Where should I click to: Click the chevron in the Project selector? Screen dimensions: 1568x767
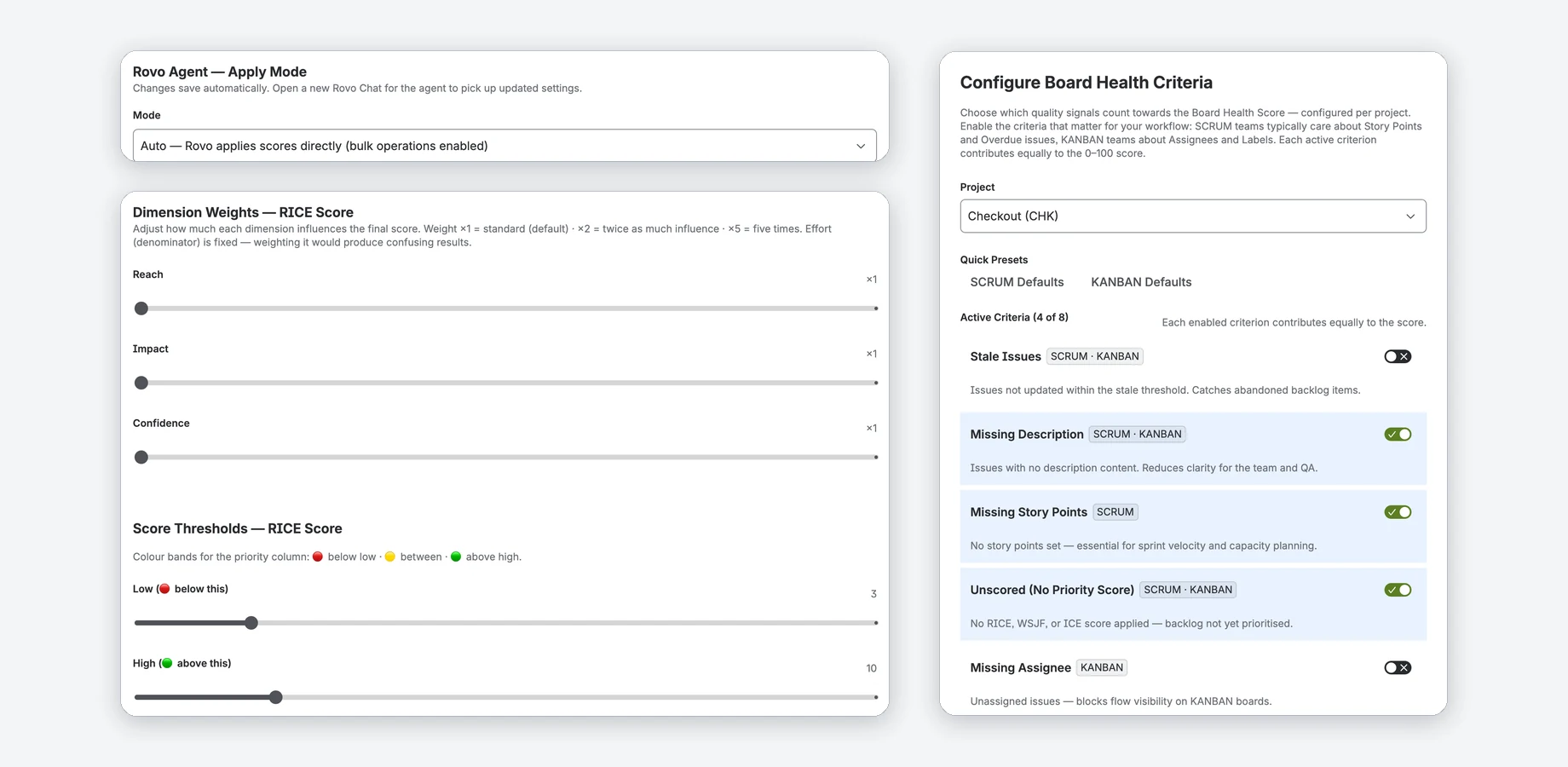coord(1410,216)
